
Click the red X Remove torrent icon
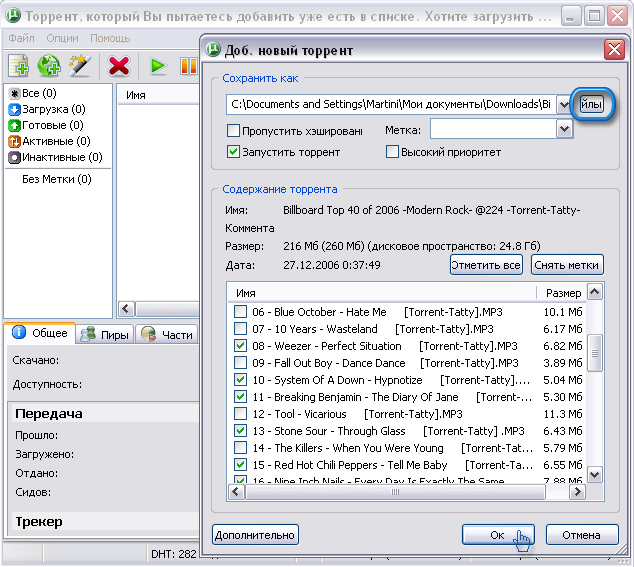(119, 66)
